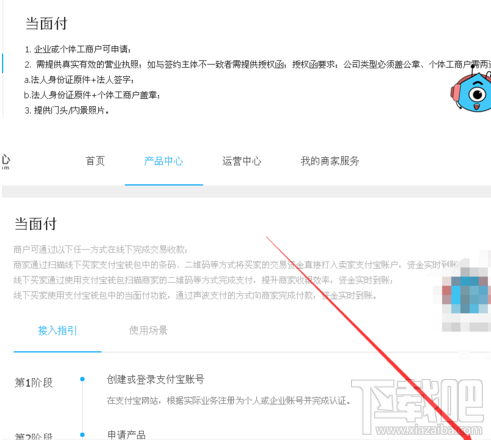Click the line 'a.法人身份证原件+法人签字'
491x440 pixels.
point(79,80)
